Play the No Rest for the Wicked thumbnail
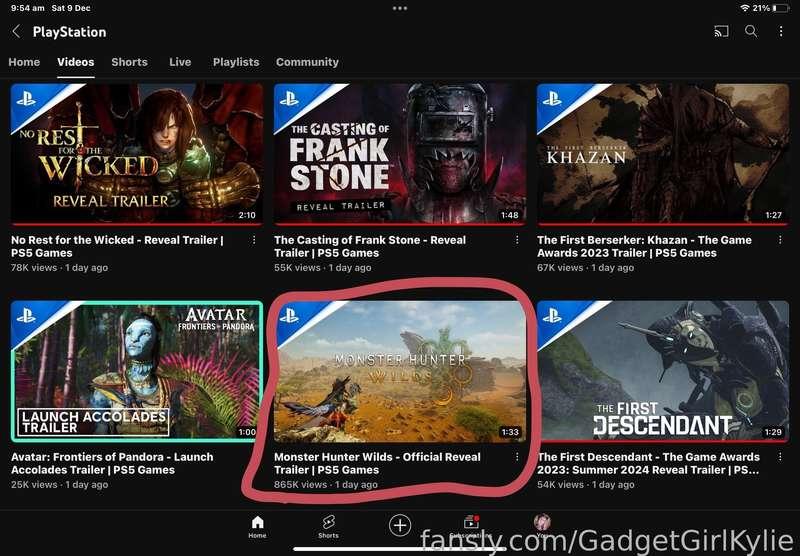Screen dimensions: 800x556 click(137, 154)
